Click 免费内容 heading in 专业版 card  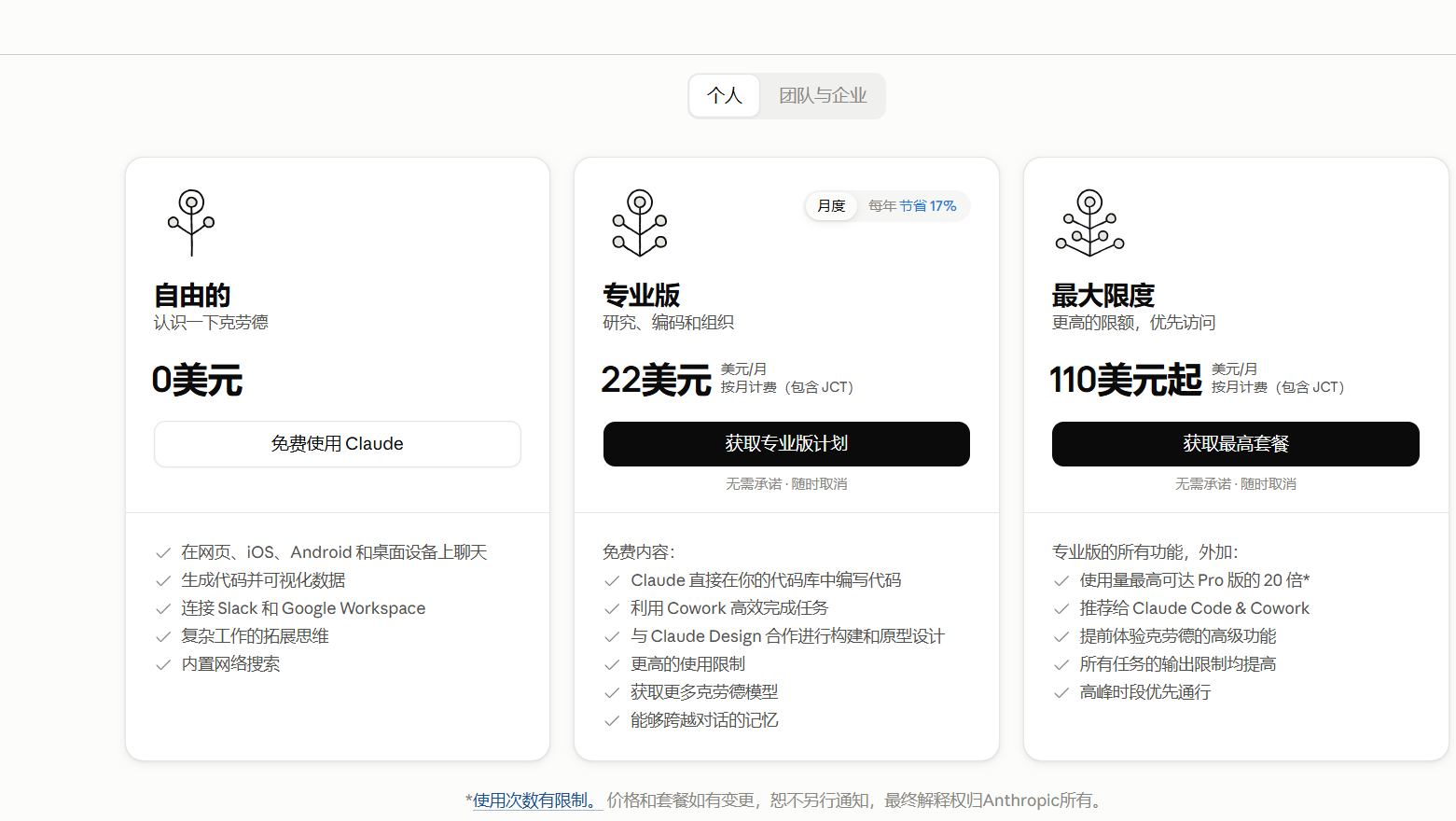click(639, 552)
